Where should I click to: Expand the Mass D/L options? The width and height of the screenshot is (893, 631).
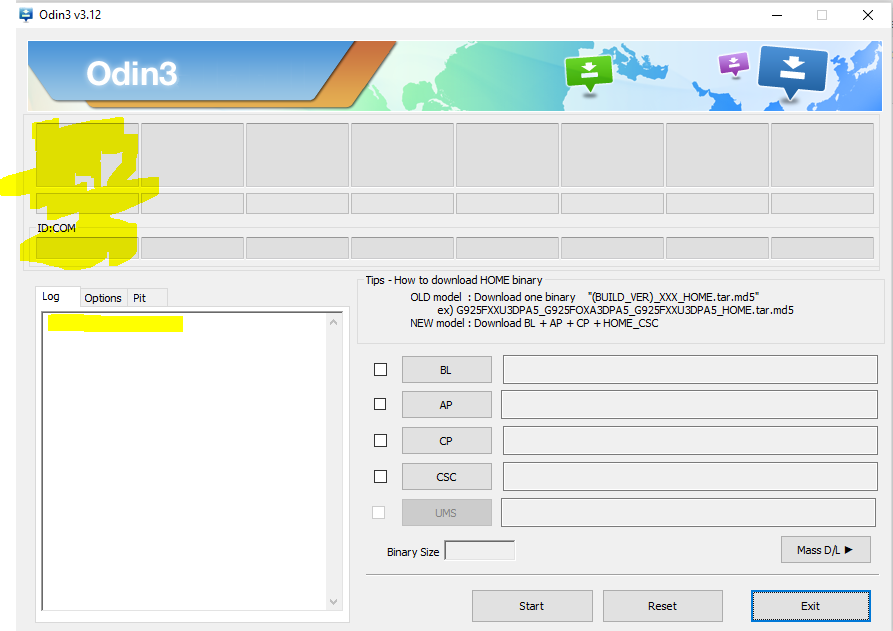pos(825,550)
